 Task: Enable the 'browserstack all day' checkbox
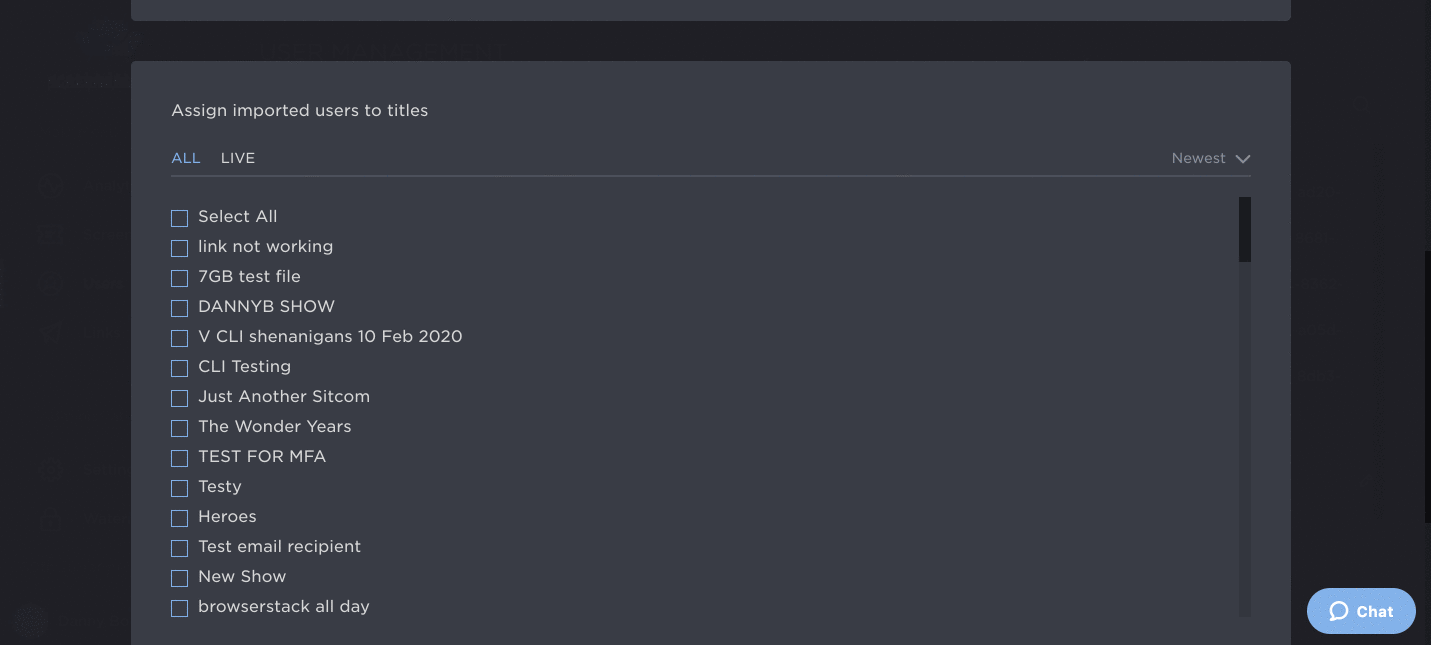coord(179,608)
